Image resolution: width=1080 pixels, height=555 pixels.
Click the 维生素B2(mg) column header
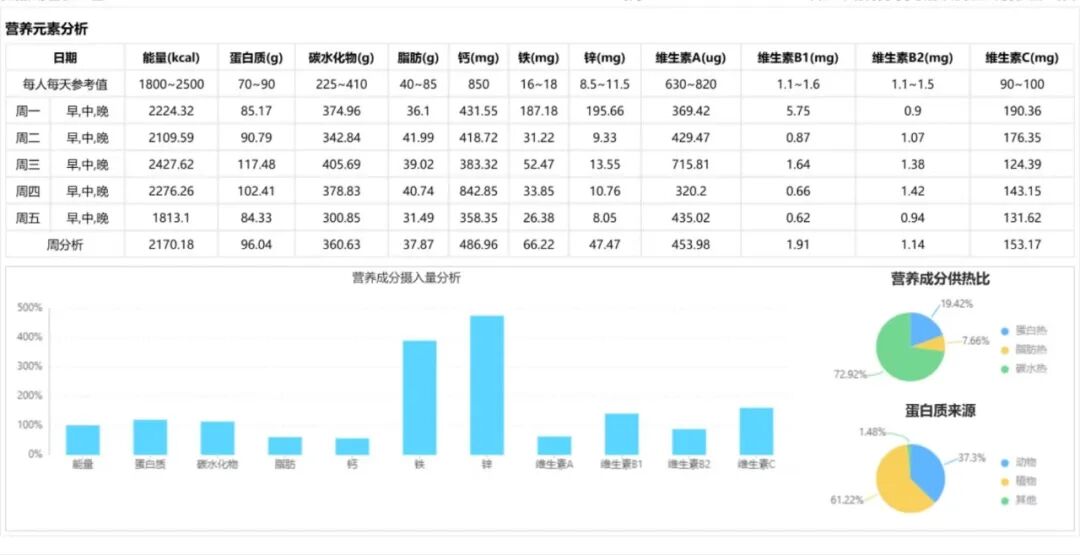pyautogui.click(x=913, y=58)
